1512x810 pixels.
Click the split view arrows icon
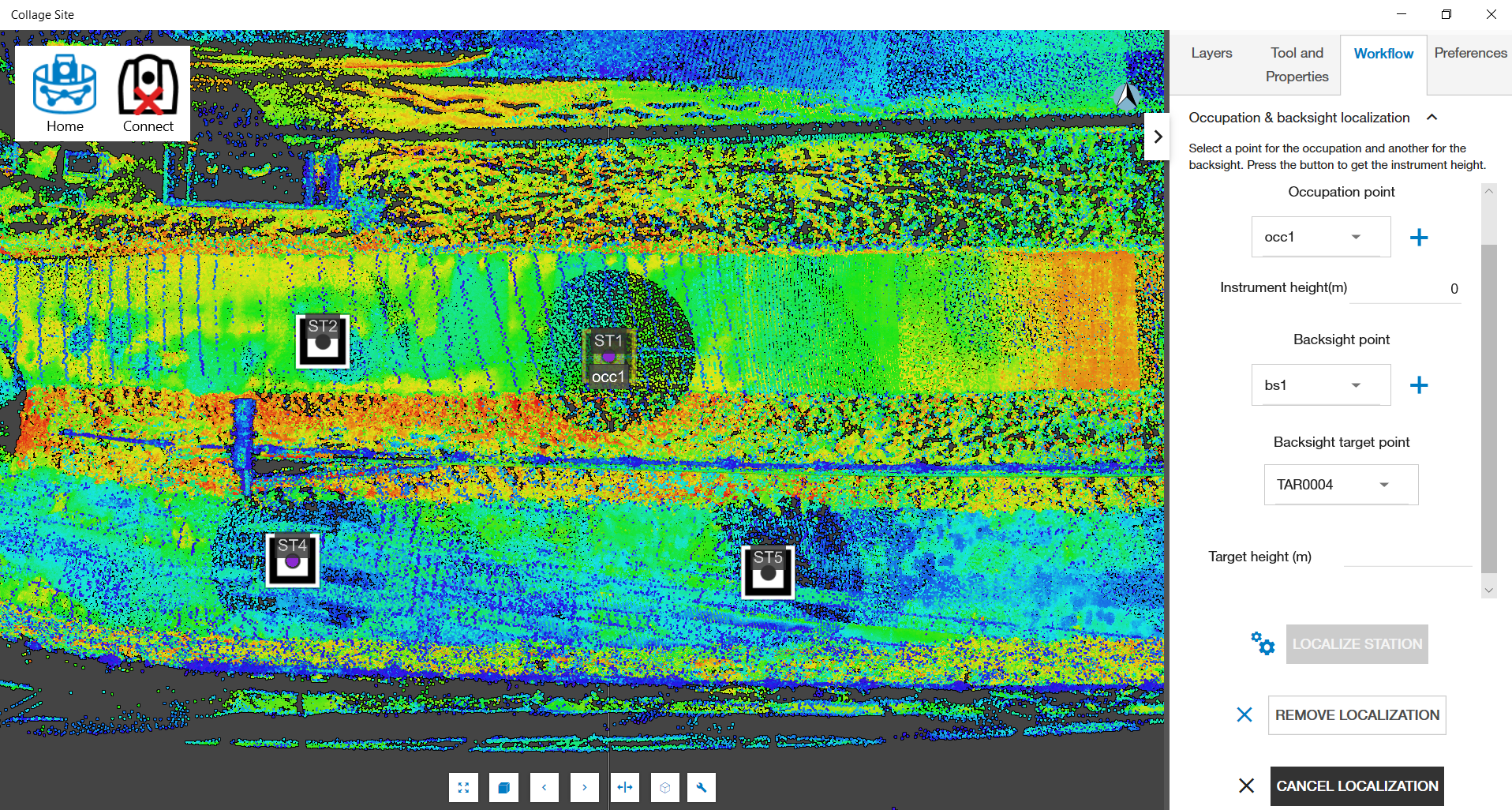pyautogui.click(x=625, y=787)
